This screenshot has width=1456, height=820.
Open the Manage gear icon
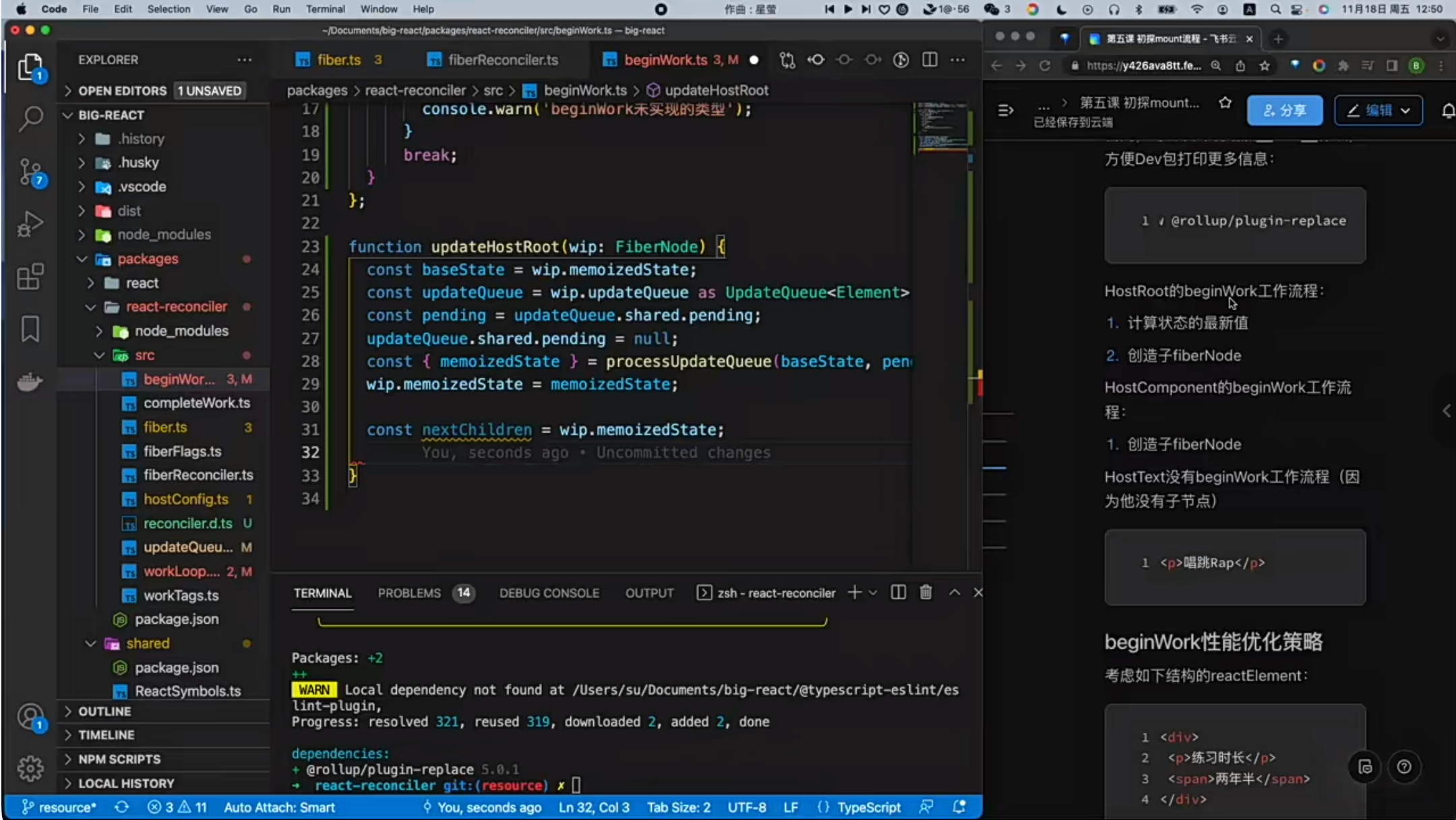(30, 769)
